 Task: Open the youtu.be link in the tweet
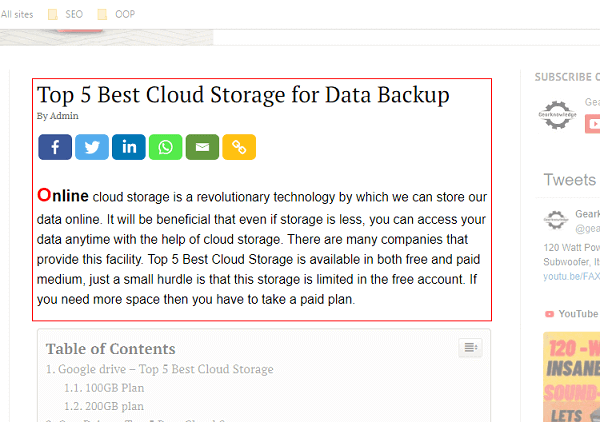[x=571, y=276]
